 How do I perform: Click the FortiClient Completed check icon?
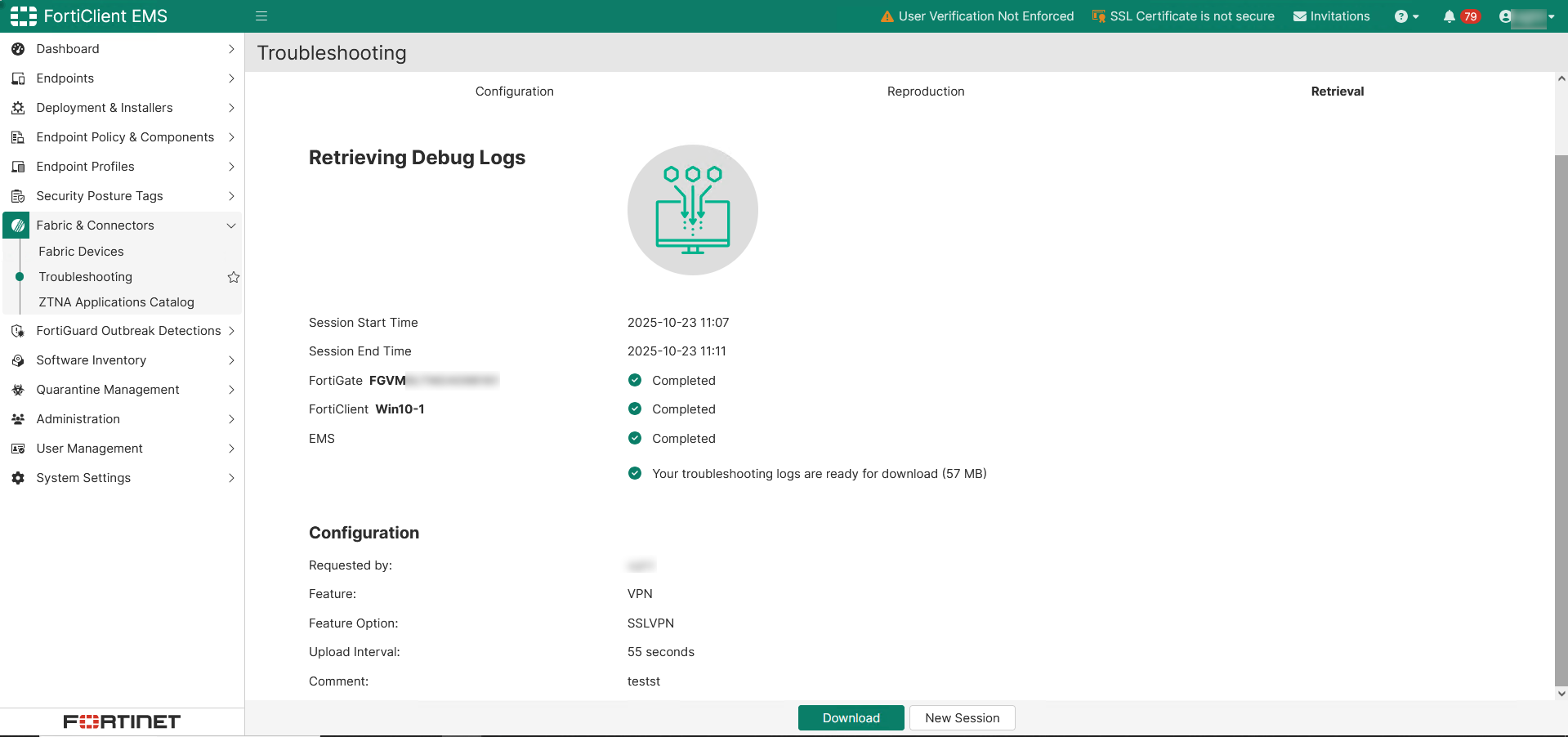pos(635,409)
